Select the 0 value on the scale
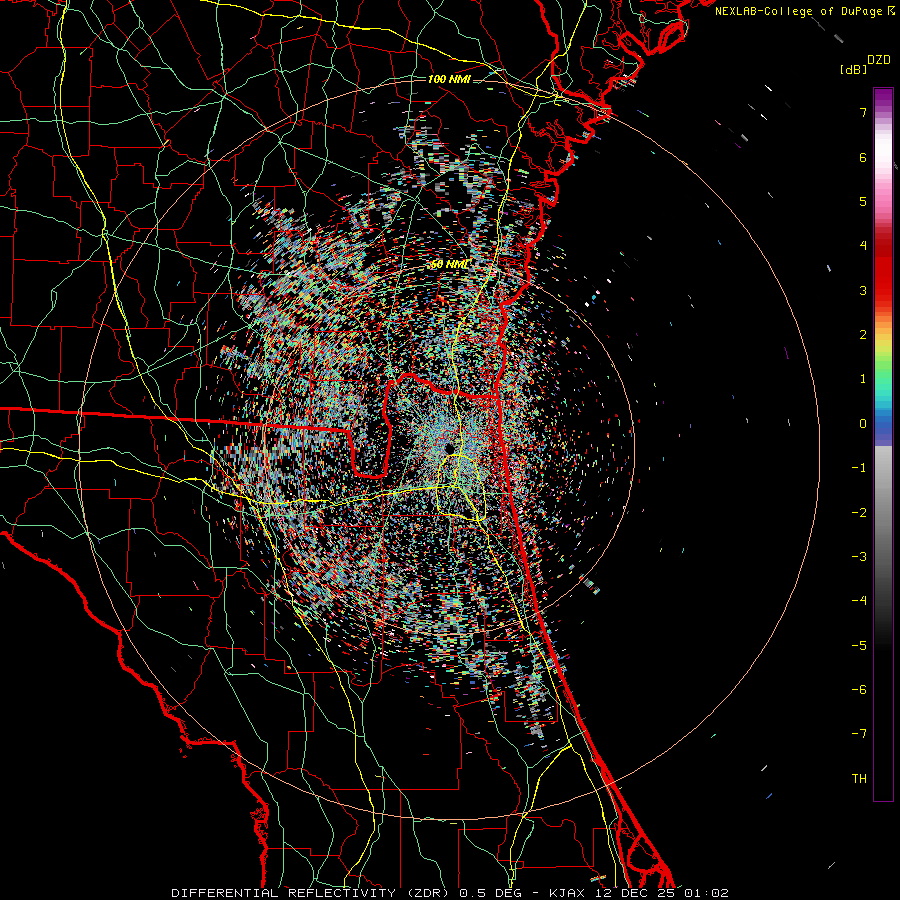This screenshot has height=900, width=900. (x=862, y=424)
